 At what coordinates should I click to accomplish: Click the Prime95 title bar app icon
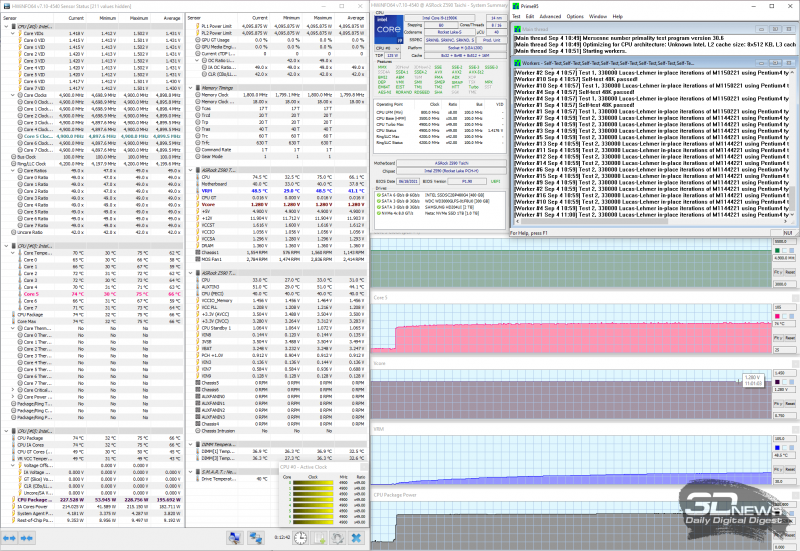(x=516, y=6)
